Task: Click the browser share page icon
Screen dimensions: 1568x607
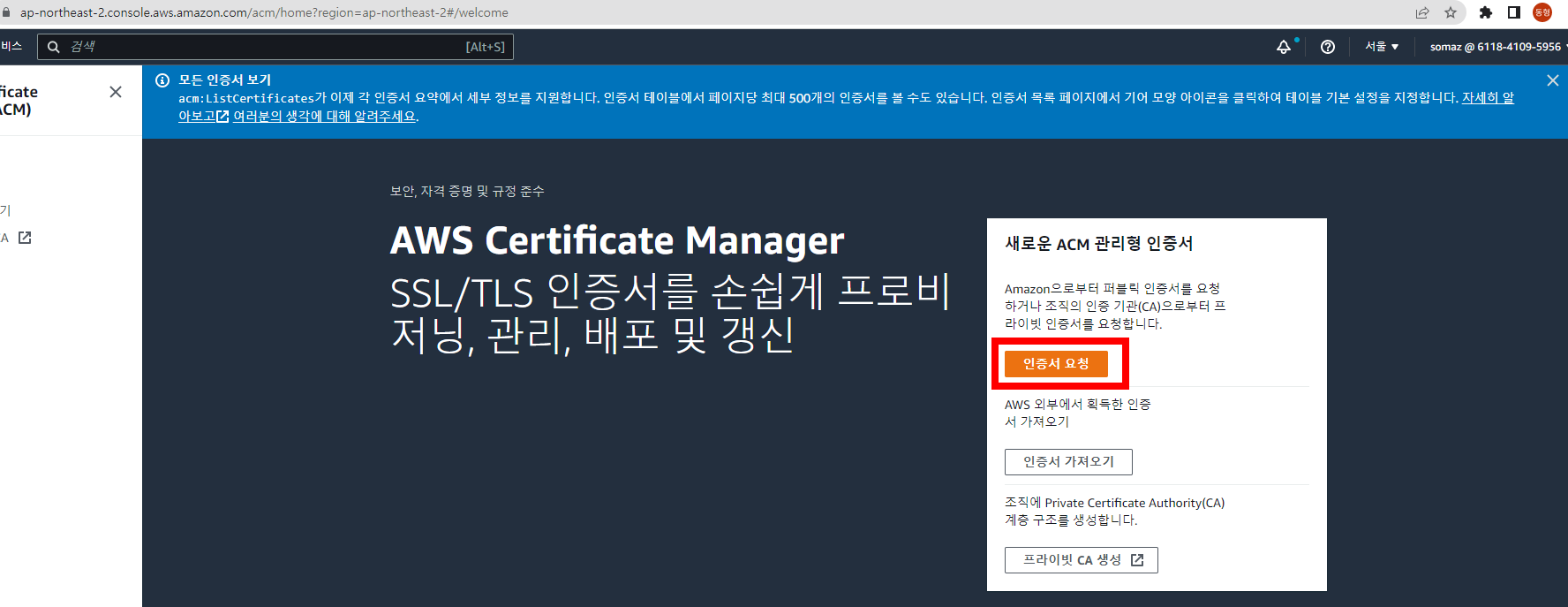Action: click(1422, 12)
